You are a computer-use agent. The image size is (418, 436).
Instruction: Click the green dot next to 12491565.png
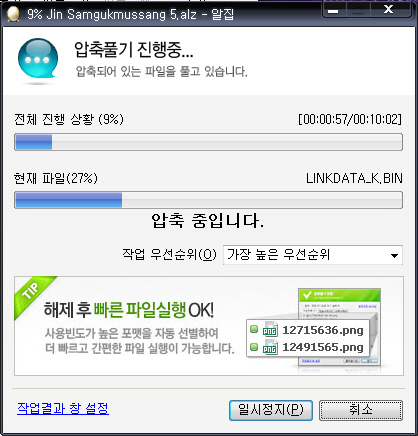(x=254, y=347)
